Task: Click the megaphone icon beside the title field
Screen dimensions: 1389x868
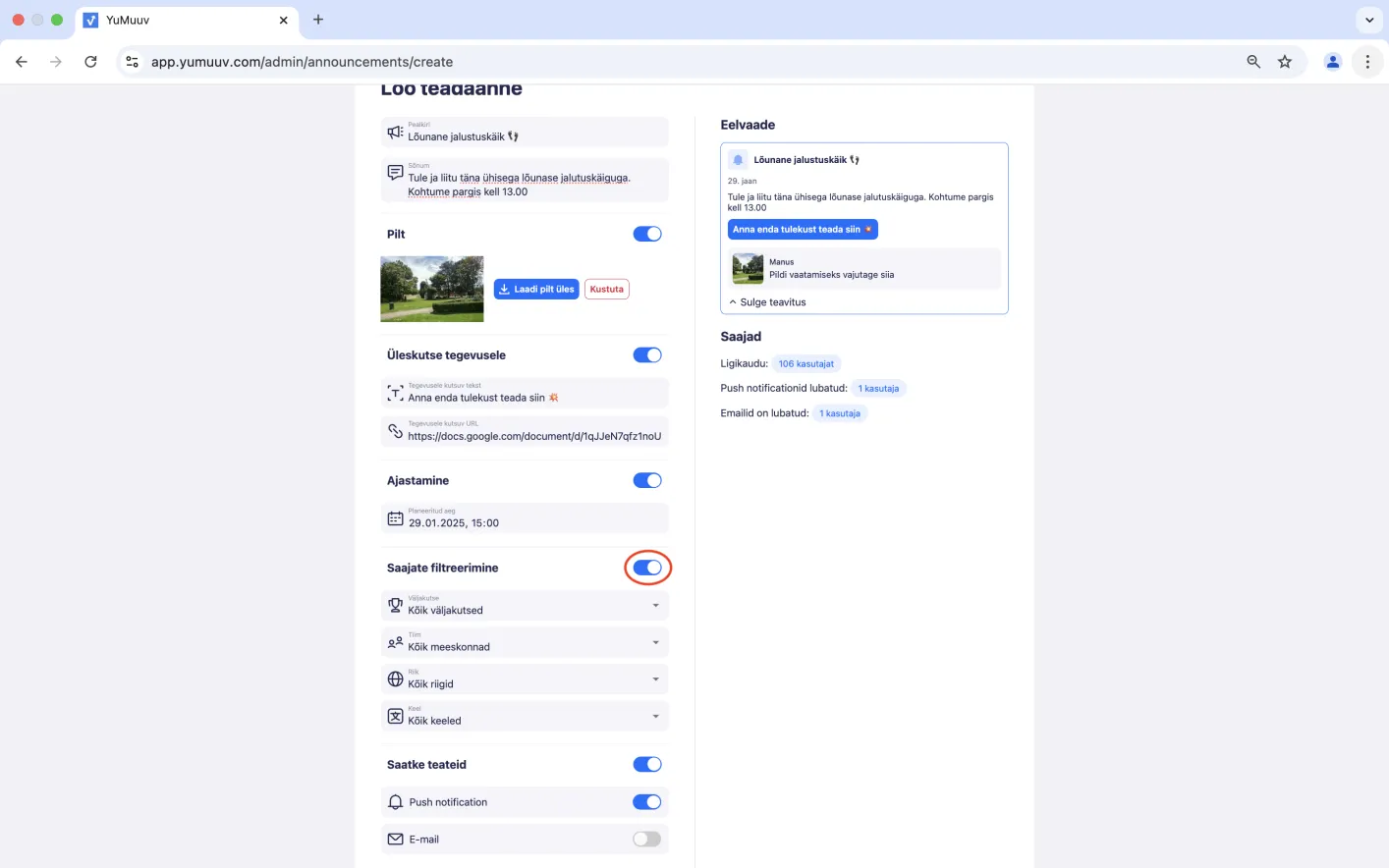Action: [x=395, y=132]
